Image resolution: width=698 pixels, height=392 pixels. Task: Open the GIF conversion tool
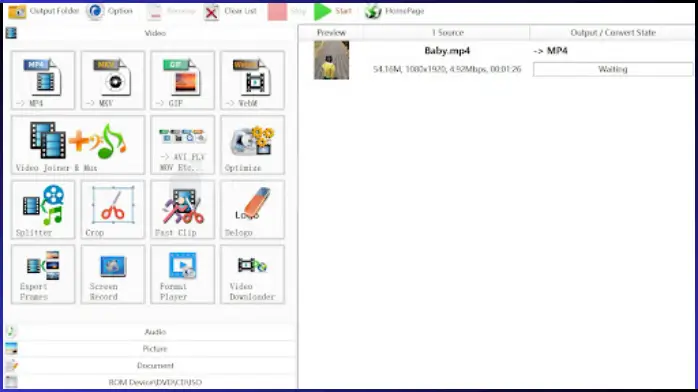point(183,80)
